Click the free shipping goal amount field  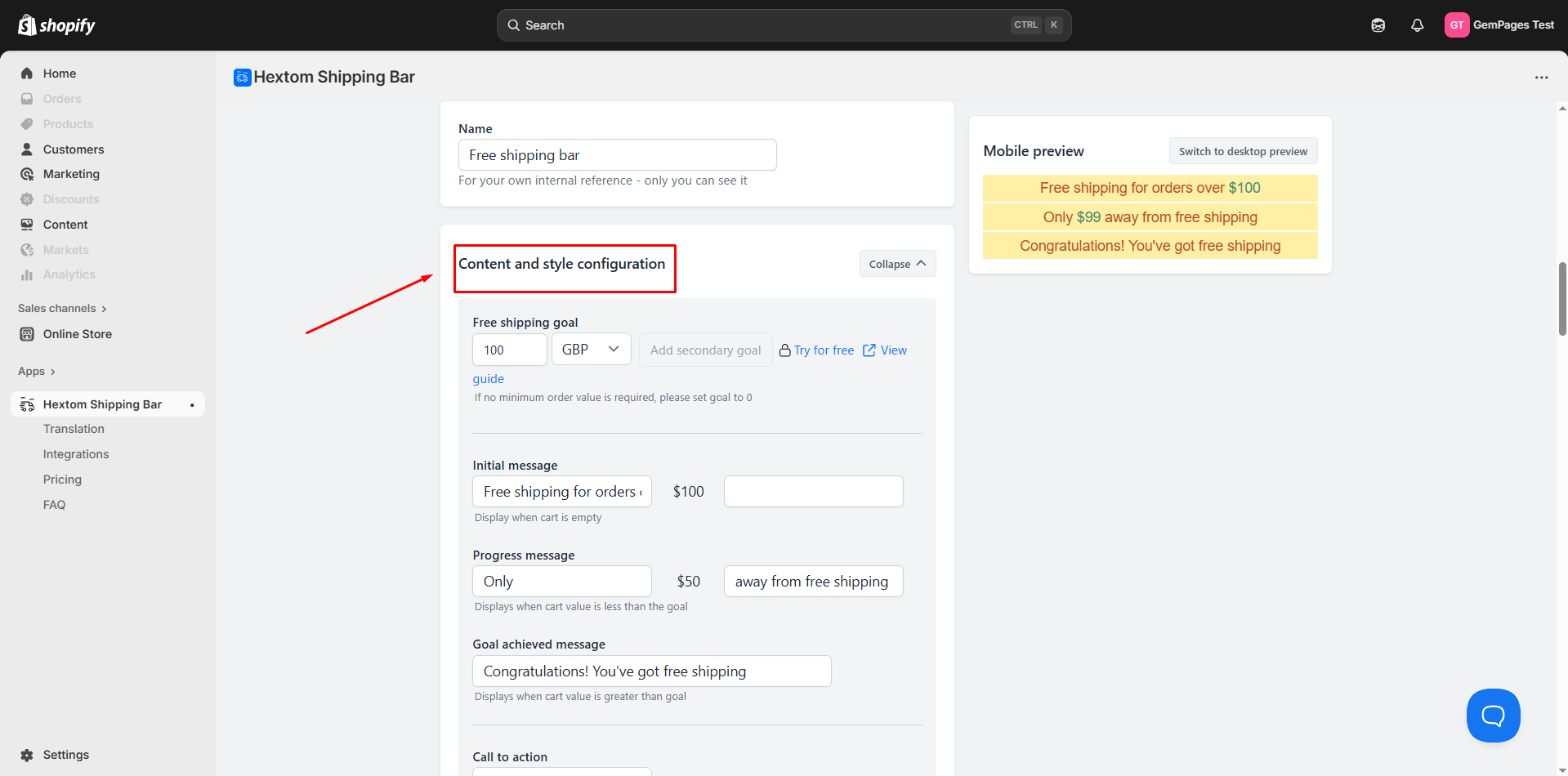pos(509,350)
